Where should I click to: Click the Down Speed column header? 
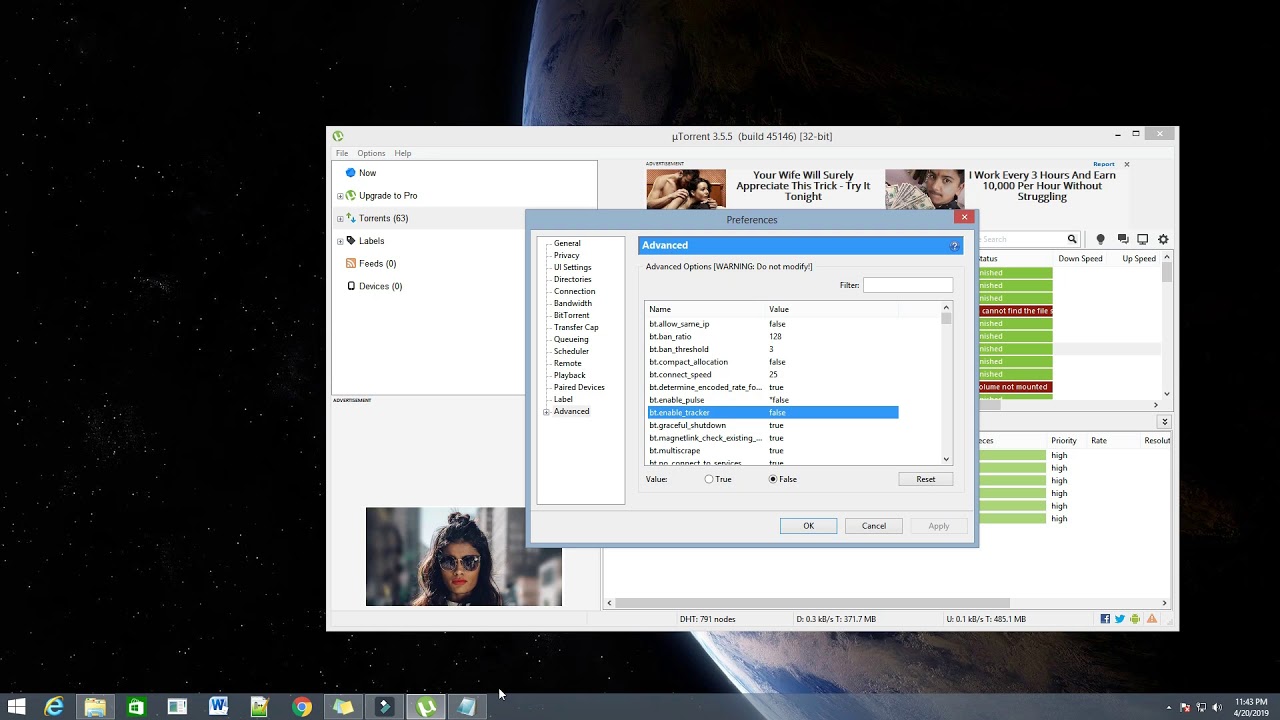tap(1080, 258)
